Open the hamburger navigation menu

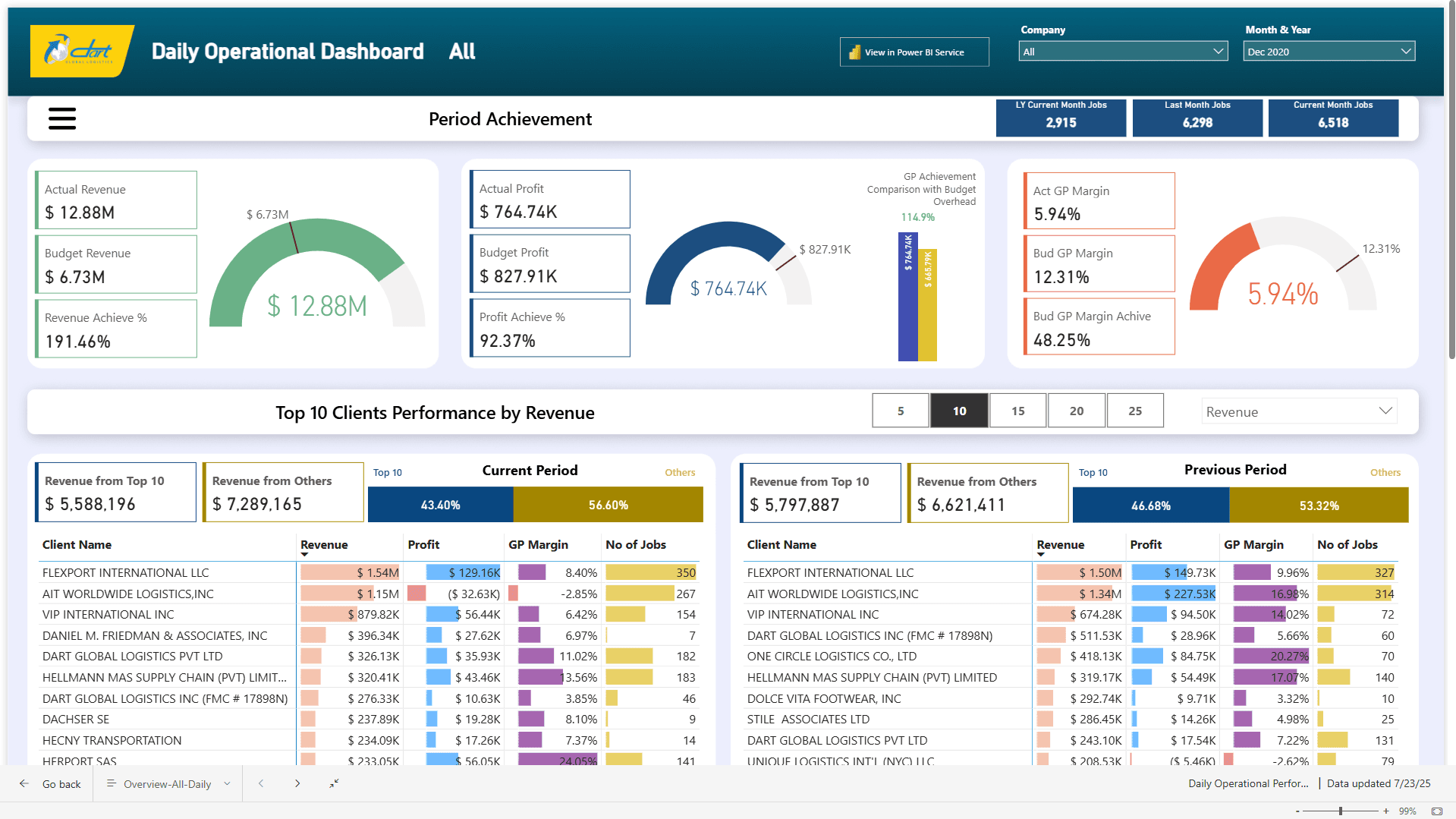coord(62,118)
